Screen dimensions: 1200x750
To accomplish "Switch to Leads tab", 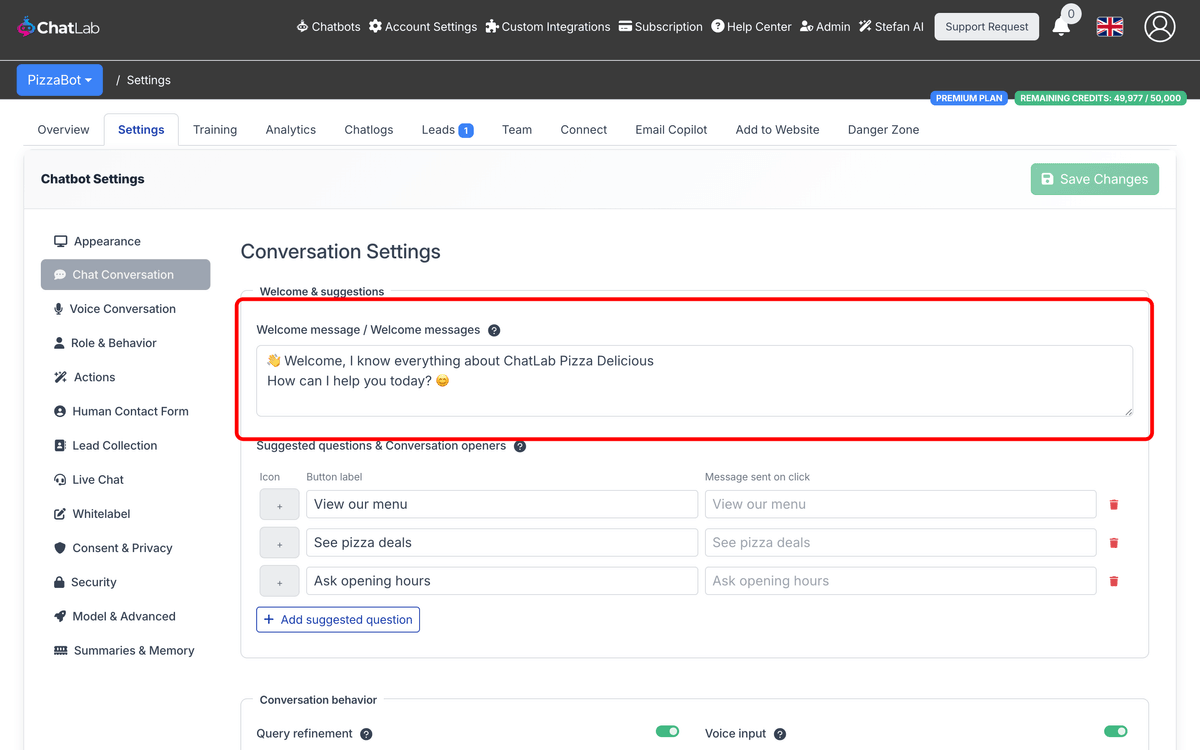I will 447,130.
